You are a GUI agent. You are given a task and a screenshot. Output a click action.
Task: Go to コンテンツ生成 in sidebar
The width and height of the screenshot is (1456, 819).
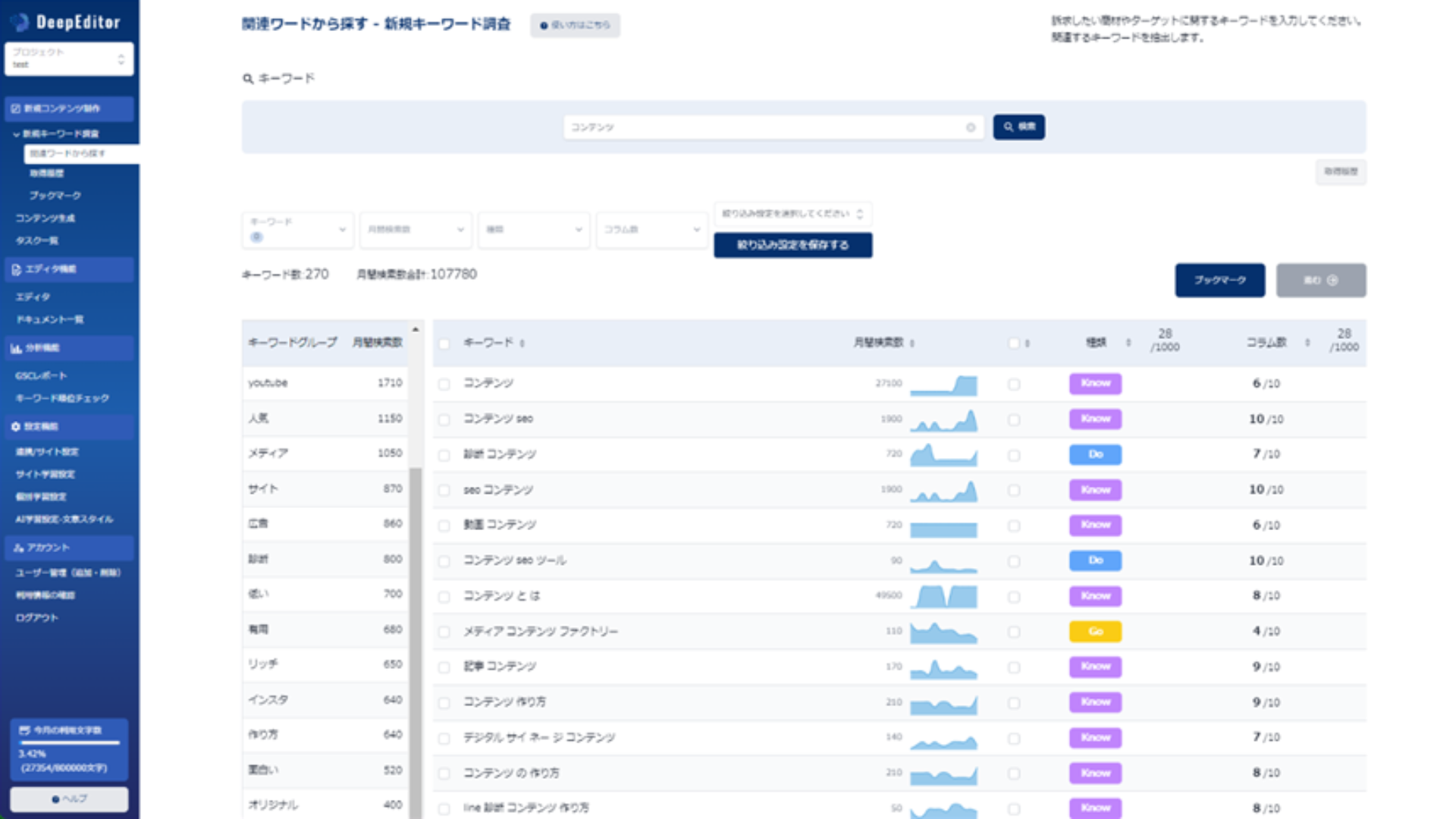45,218
